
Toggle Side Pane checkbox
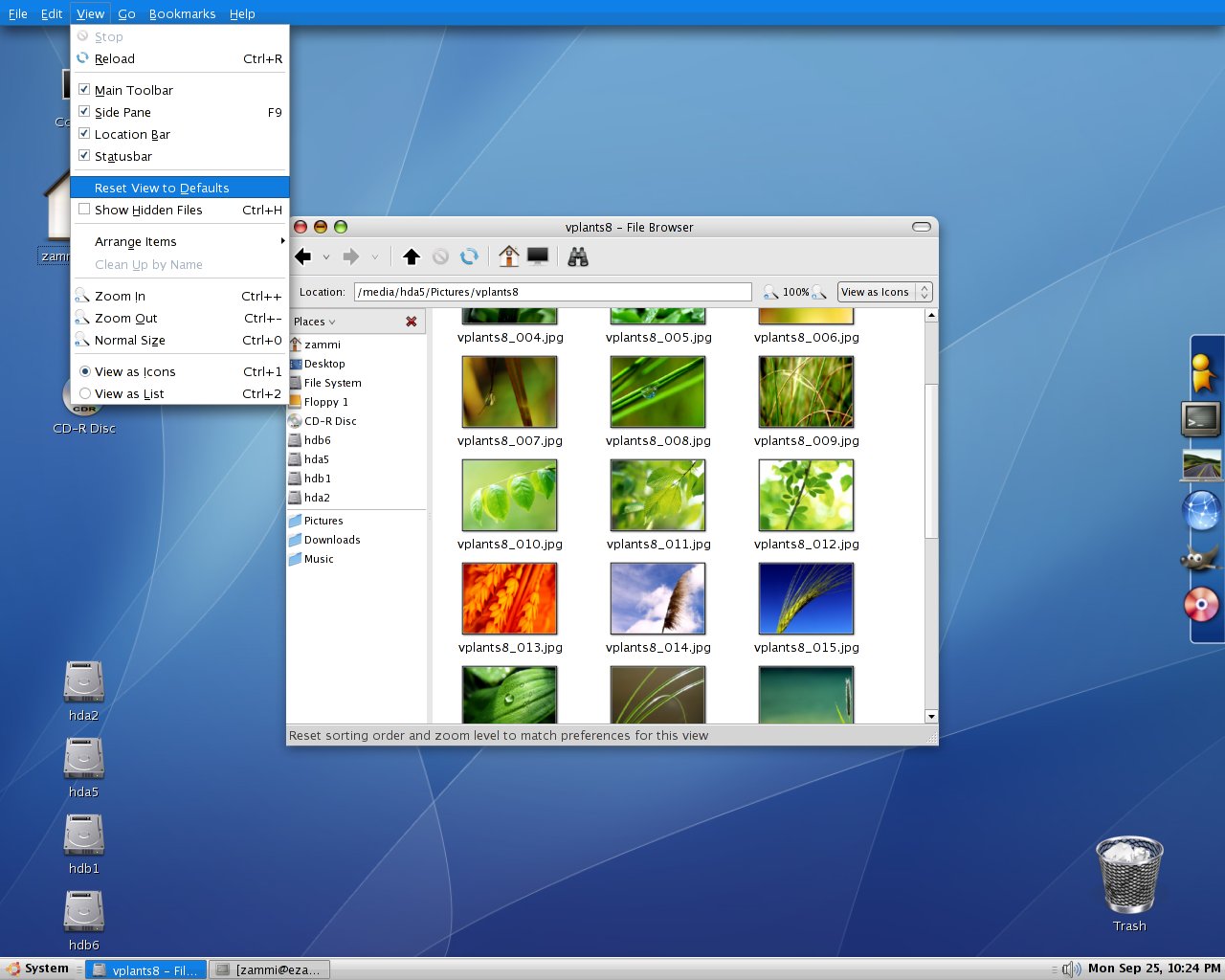click(84, 112)
